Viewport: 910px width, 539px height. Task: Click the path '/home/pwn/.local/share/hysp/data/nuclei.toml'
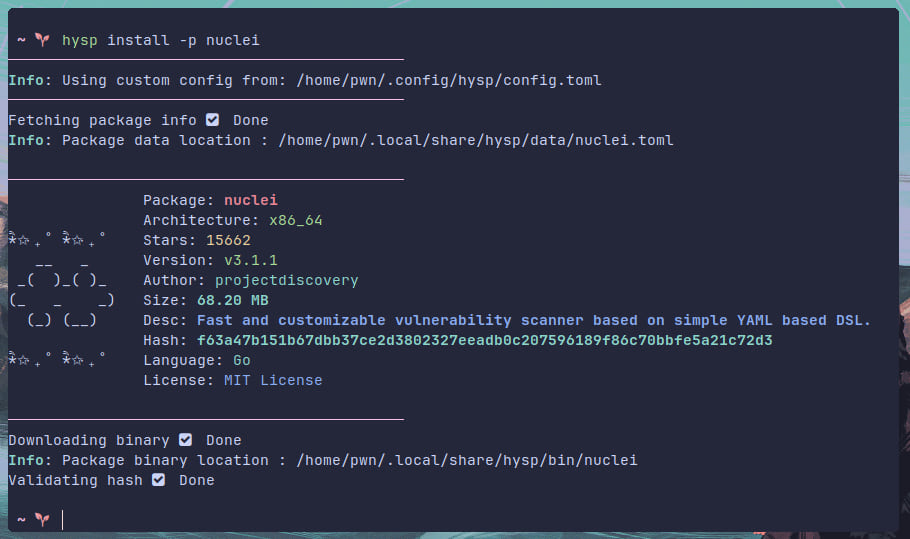click(476, 140)
